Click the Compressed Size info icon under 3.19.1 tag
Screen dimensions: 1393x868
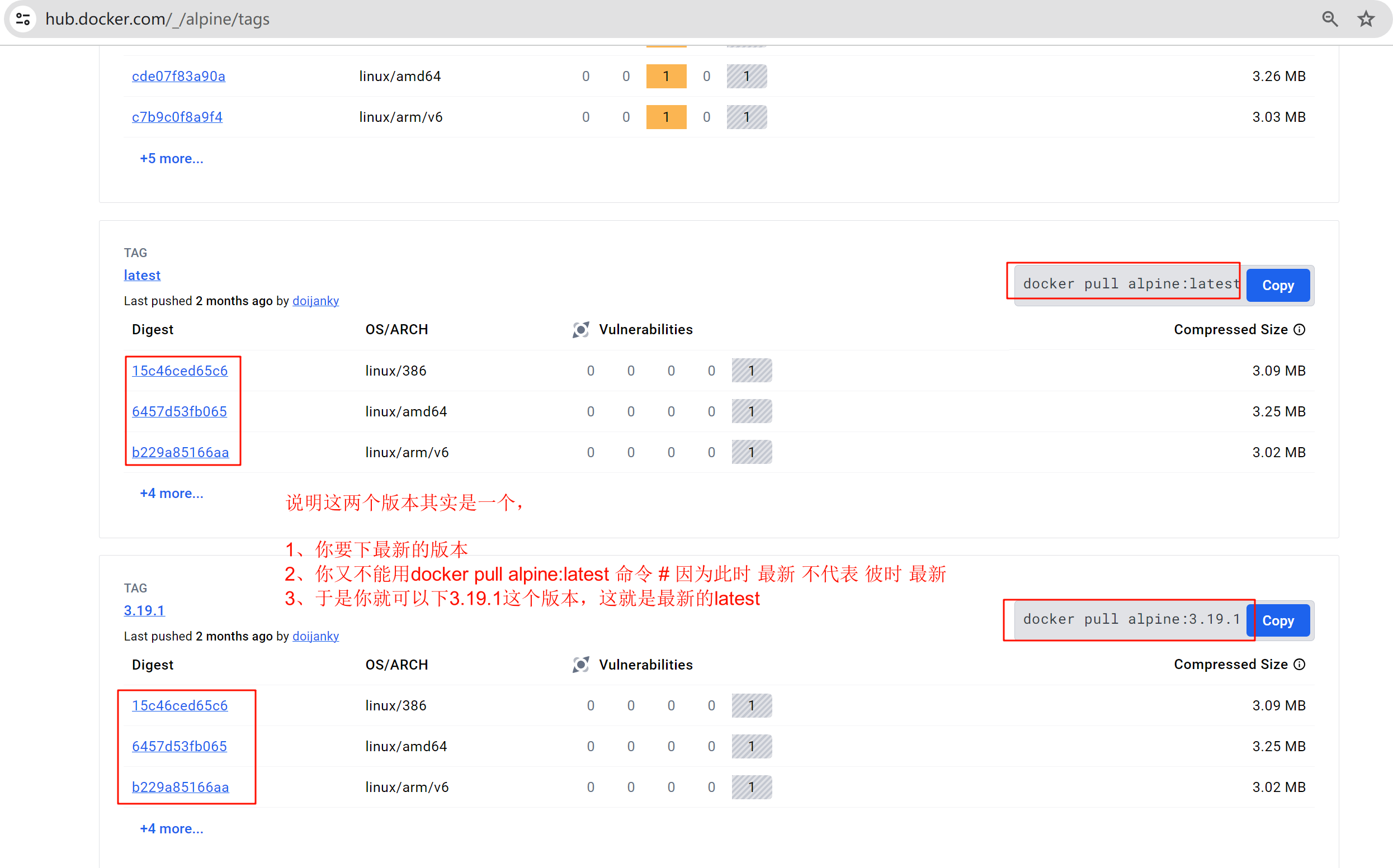[1300, 664]
